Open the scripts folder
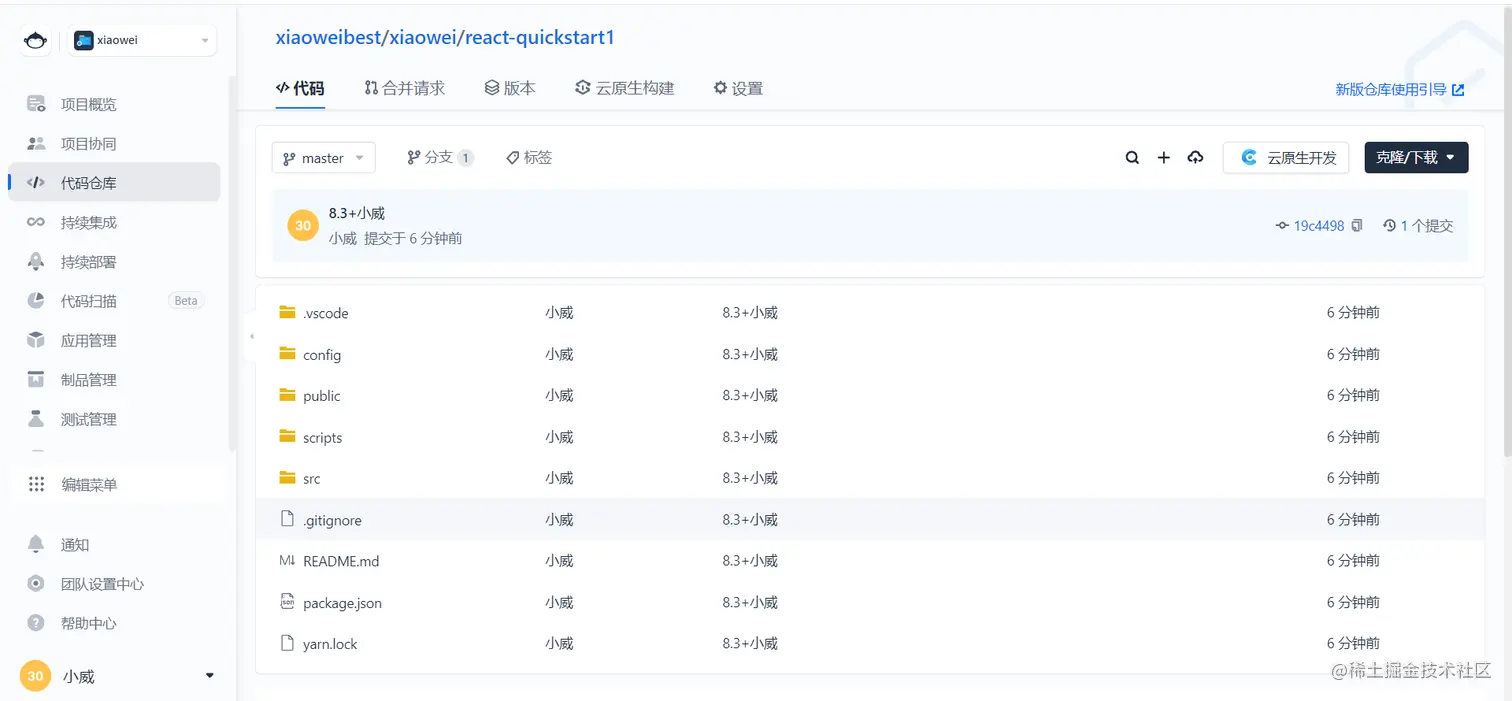The image size is (1512, 701). click(x=323, y=438)
